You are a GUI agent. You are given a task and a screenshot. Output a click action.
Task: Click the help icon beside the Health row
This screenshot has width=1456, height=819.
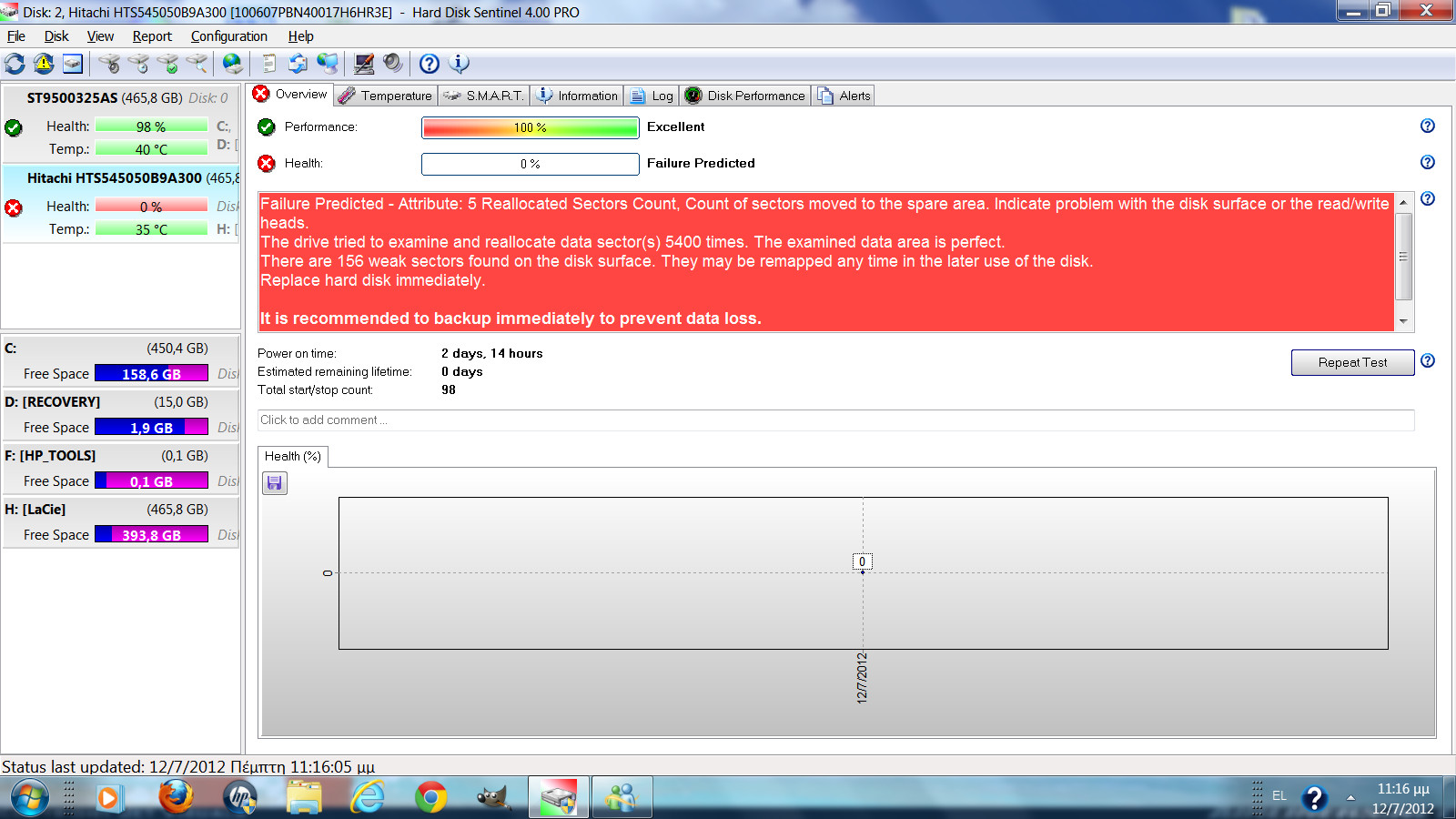click(x=1428, y=162)
